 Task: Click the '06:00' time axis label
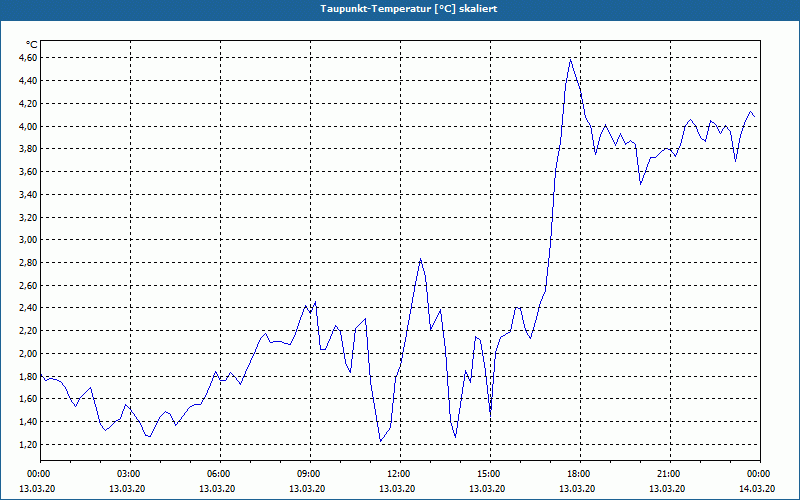(x=220, y=474)
